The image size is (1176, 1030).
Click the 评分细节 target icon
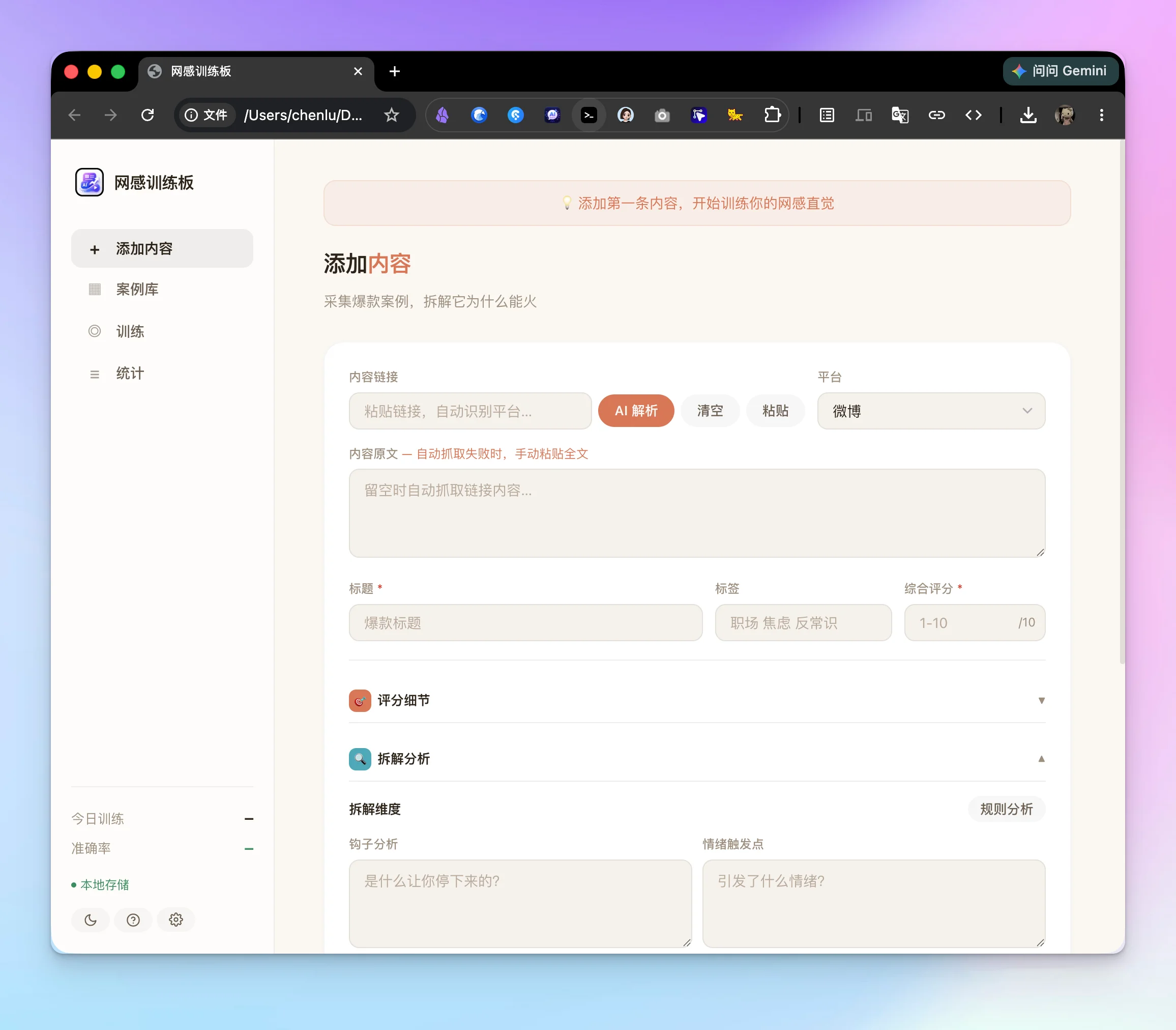tap(360, 701)
